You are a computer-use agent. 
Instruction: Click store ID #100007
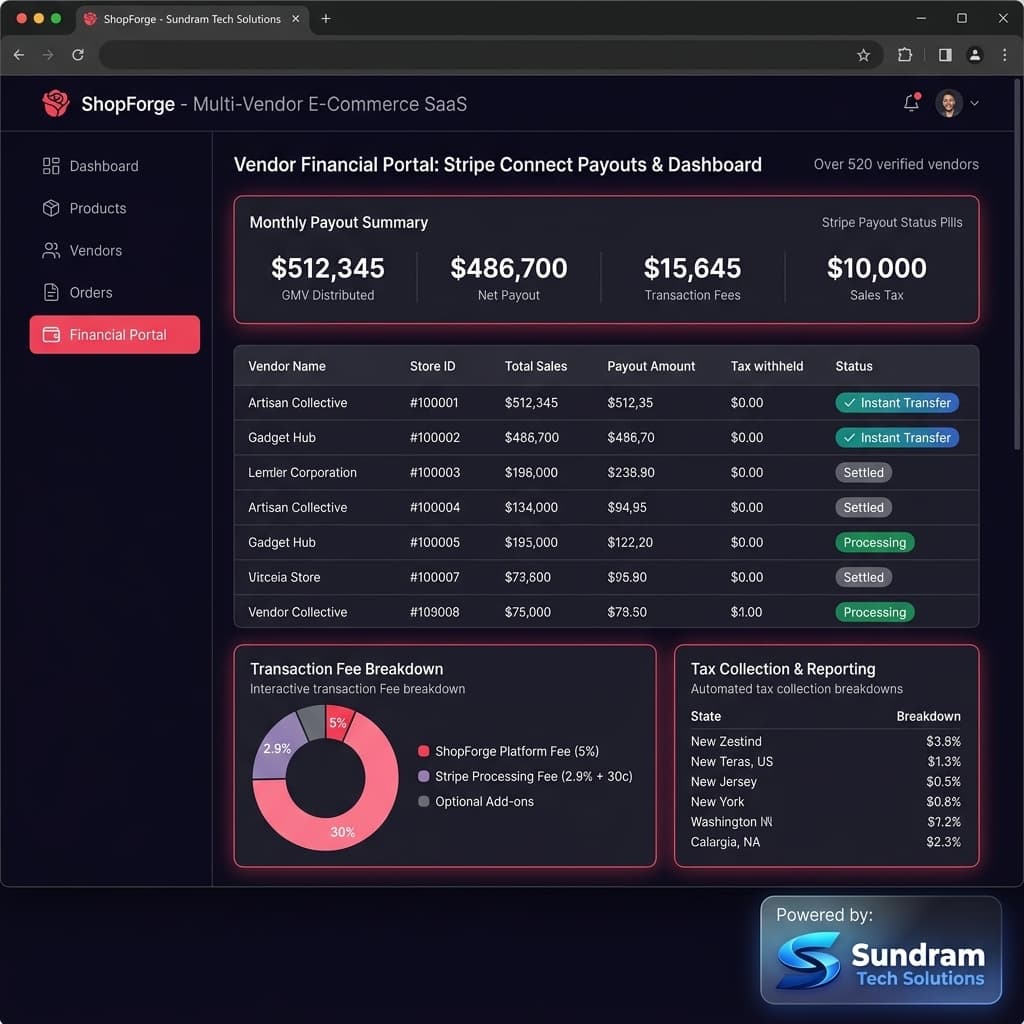tap(434, 577)
